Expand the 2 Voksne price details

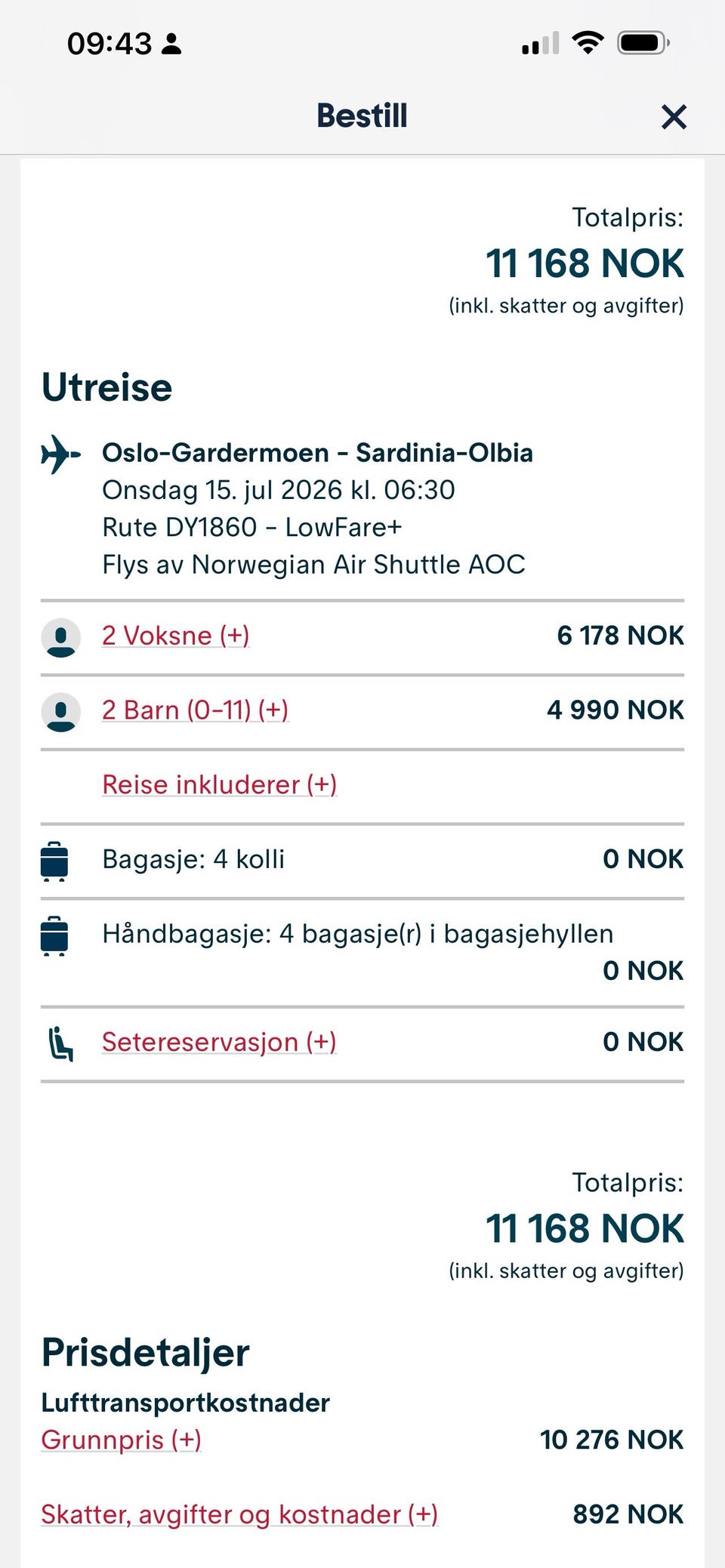pyautogui.click(x=175, y=636)
